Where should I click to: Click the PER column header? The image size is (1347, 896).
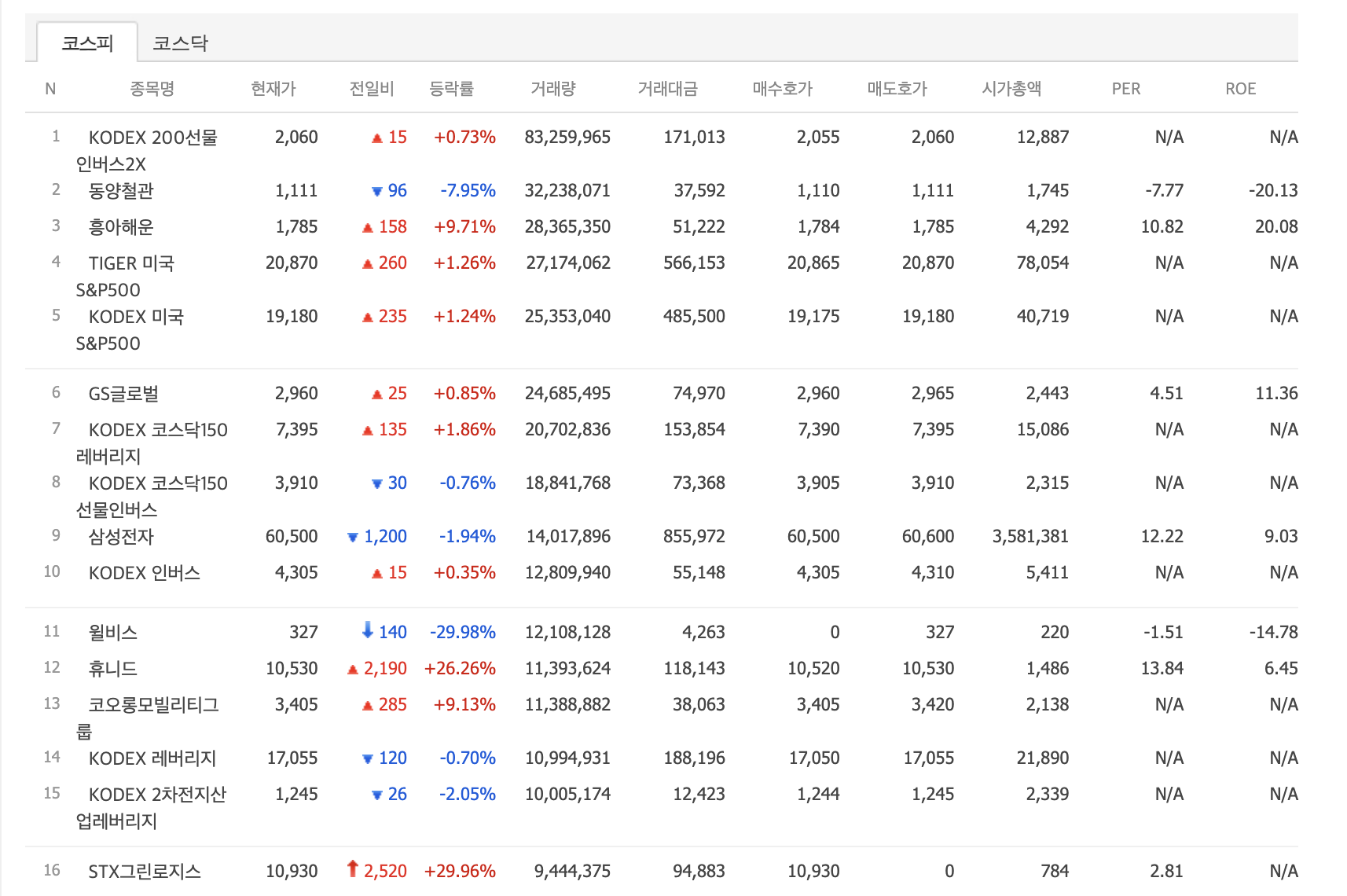[1125, 88]
